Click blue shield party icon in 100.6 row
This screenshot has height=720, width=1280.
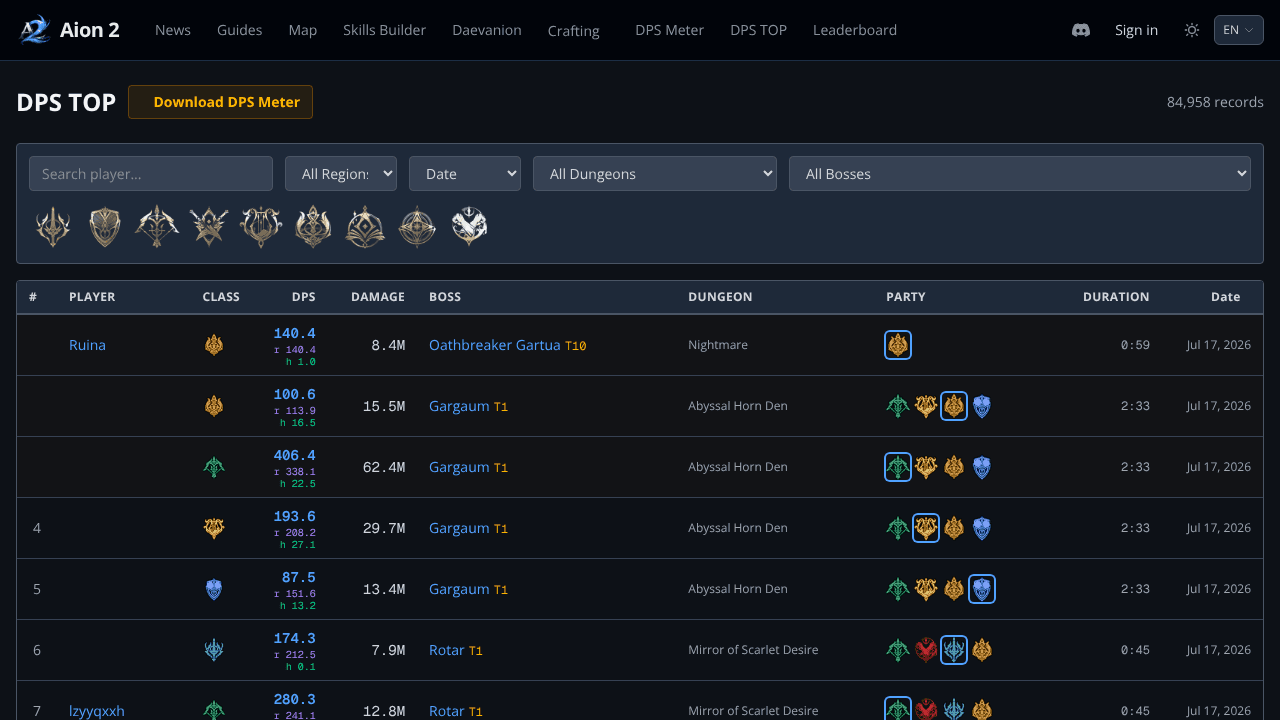(x=982, y=406)
